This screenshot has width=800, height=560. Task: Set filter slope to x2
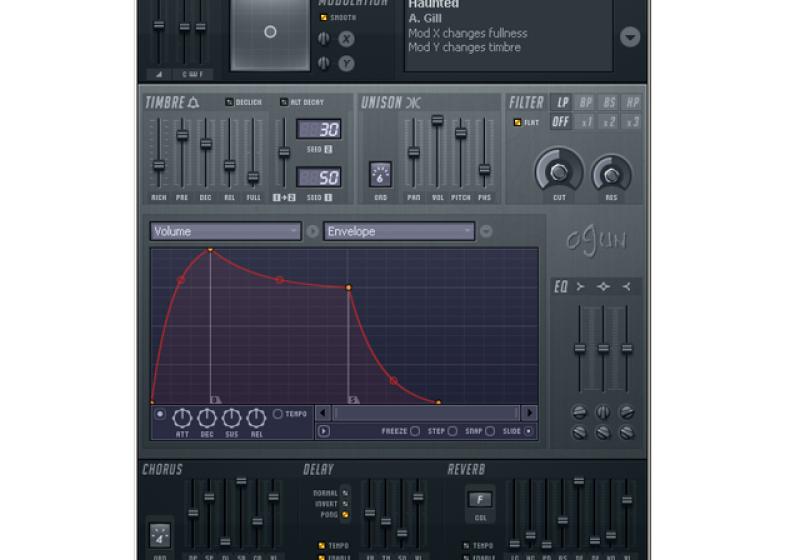(x=609, y=122)
